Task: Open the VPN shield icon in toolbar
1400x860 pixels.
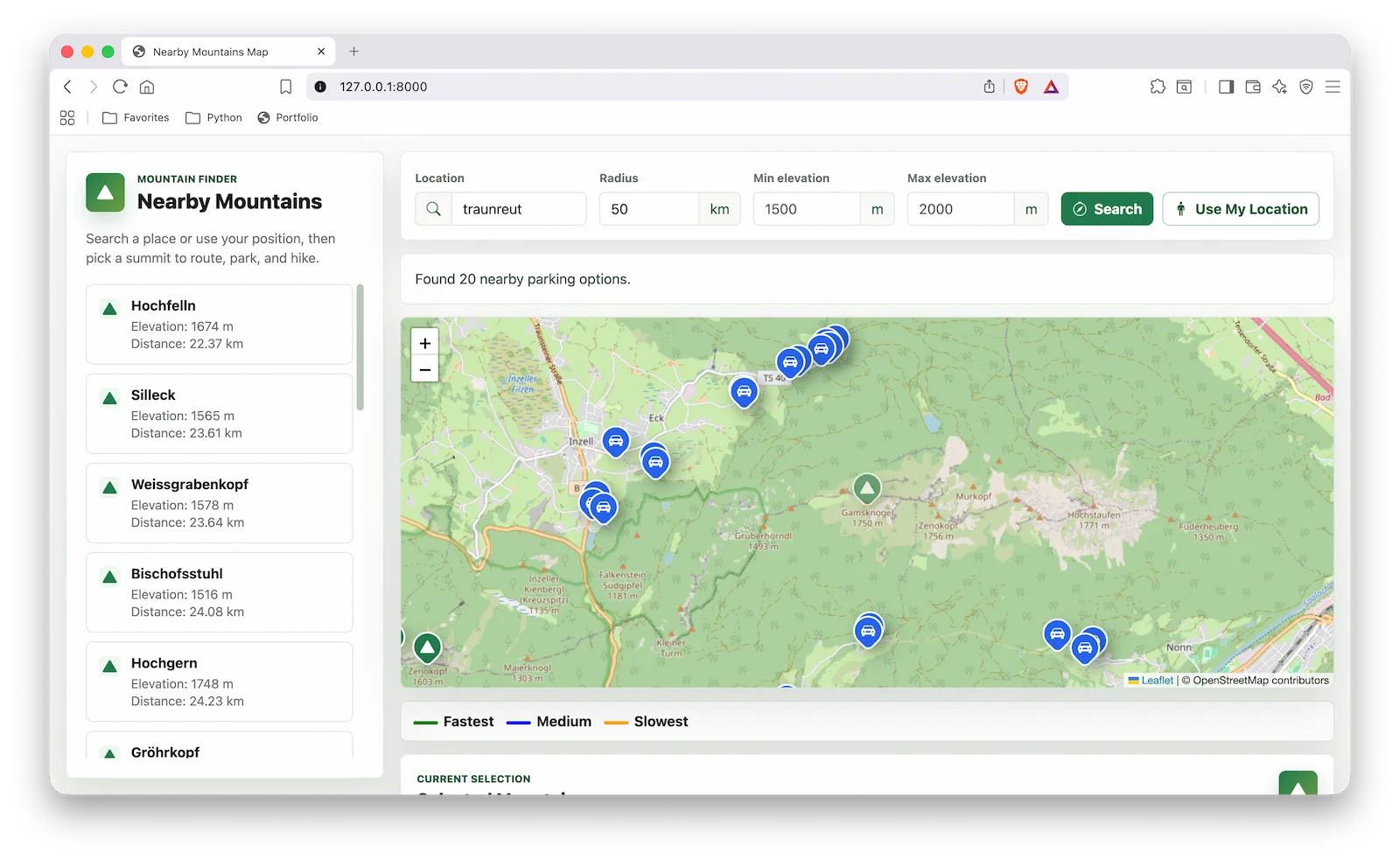Action: pyautogui.click(x=1305, y=87)
